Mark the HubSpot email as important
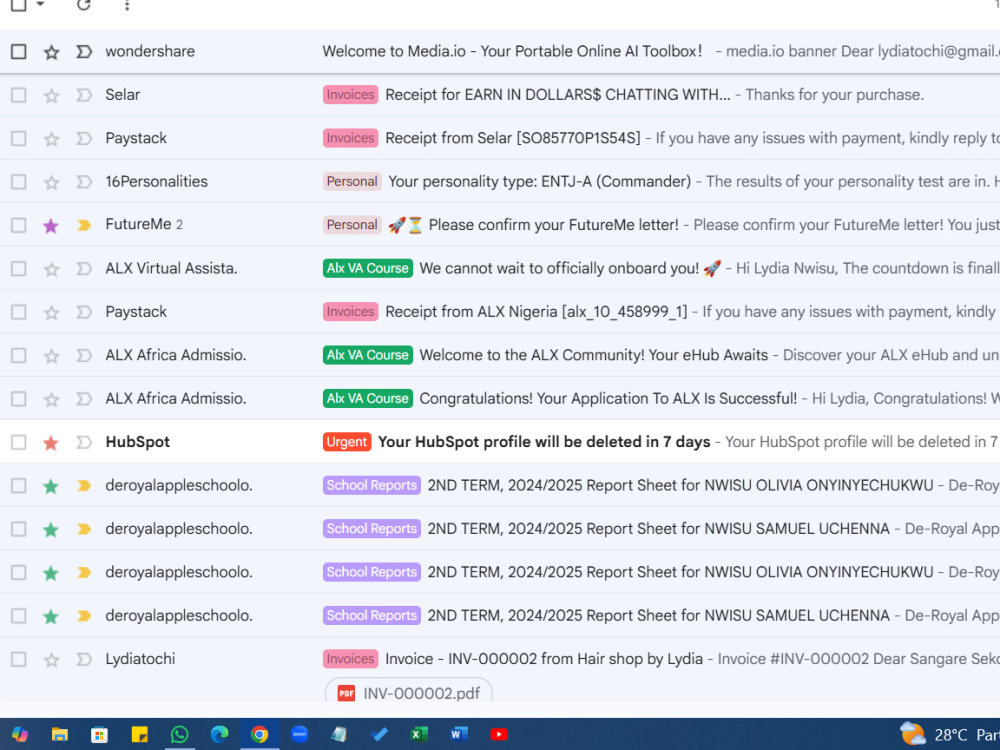This screenshot has width=1000, height=750. coord(84,442)
